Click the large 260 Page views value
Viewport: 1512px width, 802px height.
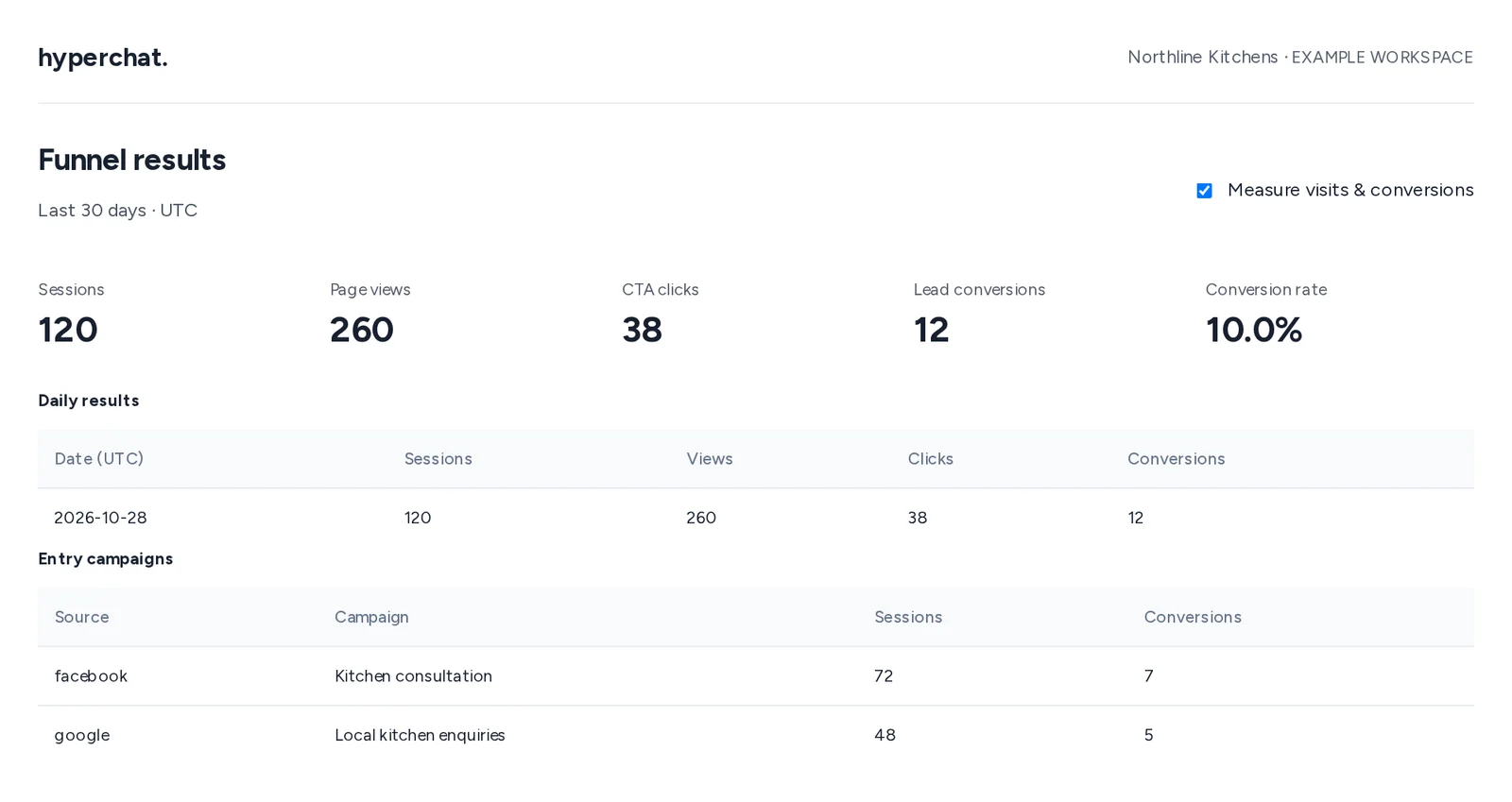(x=362, y=330)
